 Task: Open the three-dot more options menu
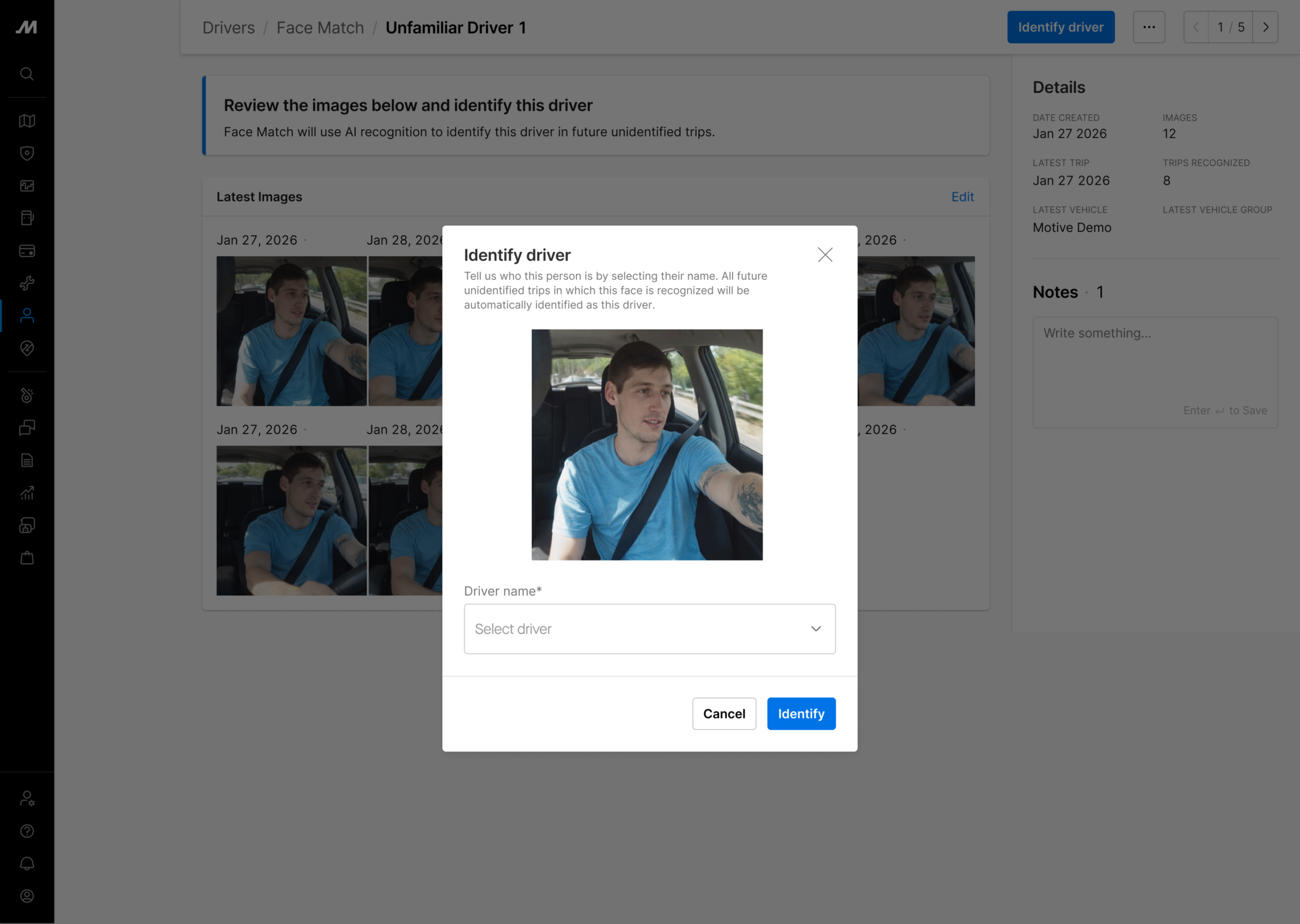click(1149, 27)
